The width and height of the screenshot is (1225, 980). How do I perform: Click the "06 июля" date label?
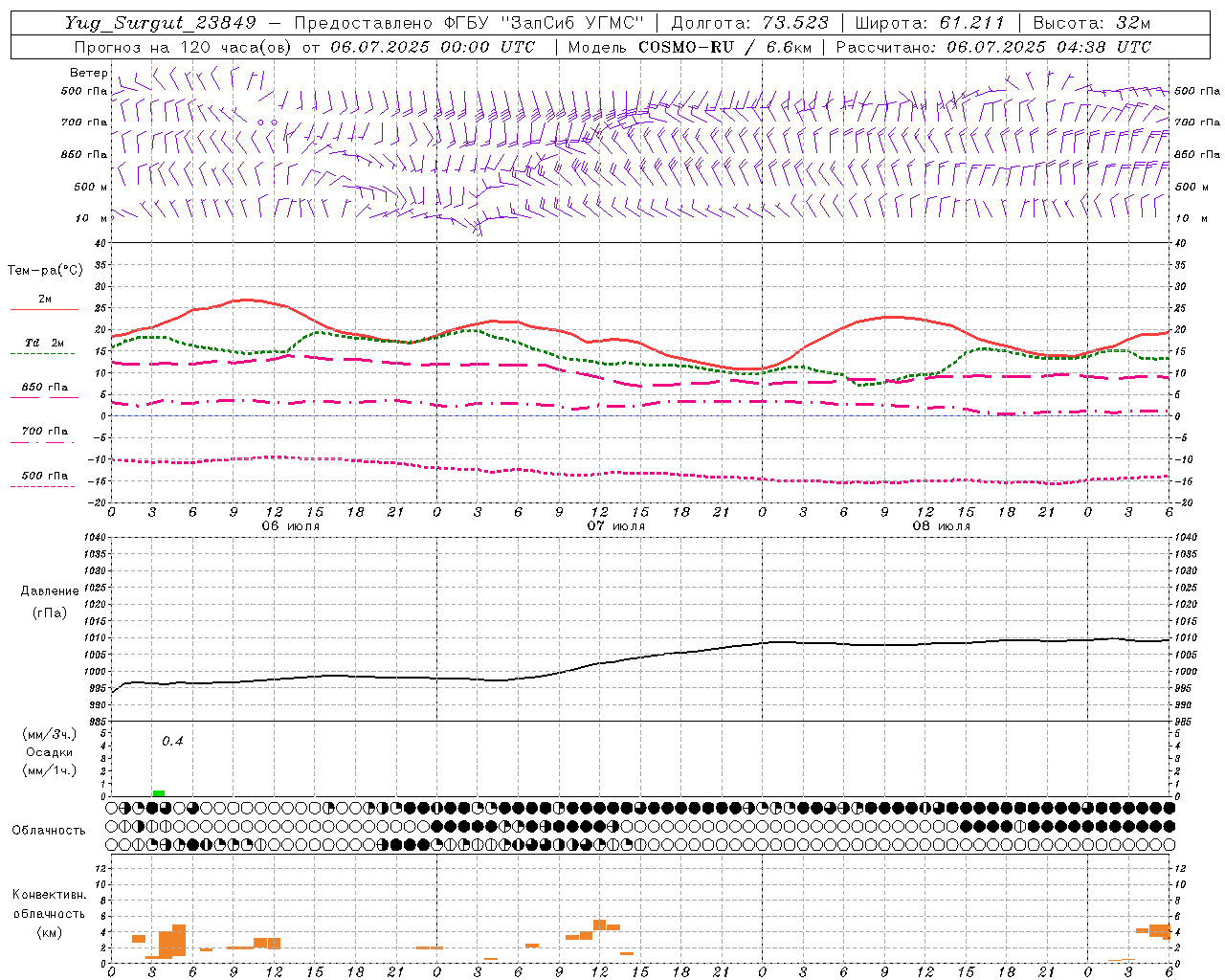(291, 526)
